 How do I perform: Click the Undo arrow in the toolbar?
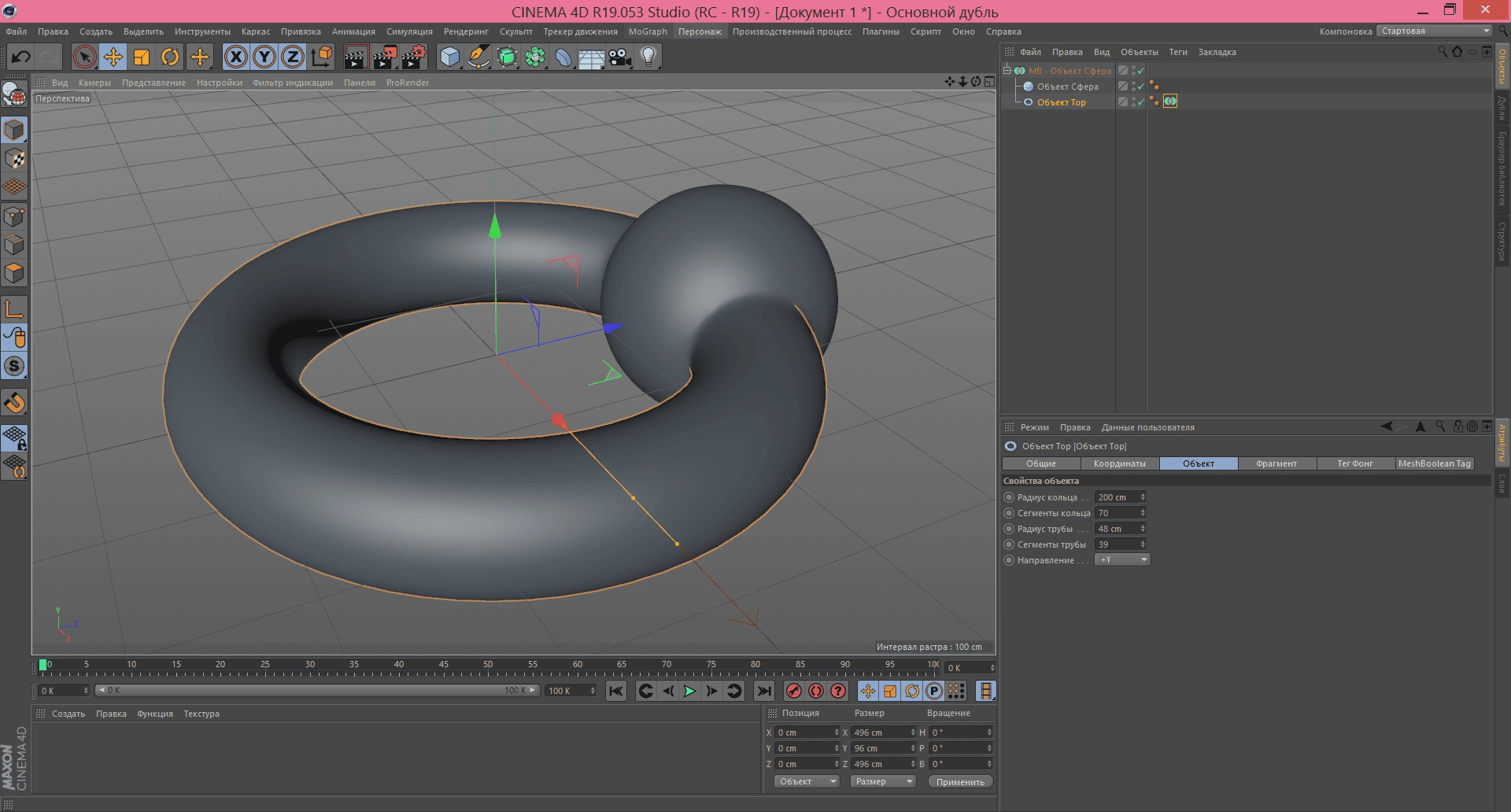point(21,57)
